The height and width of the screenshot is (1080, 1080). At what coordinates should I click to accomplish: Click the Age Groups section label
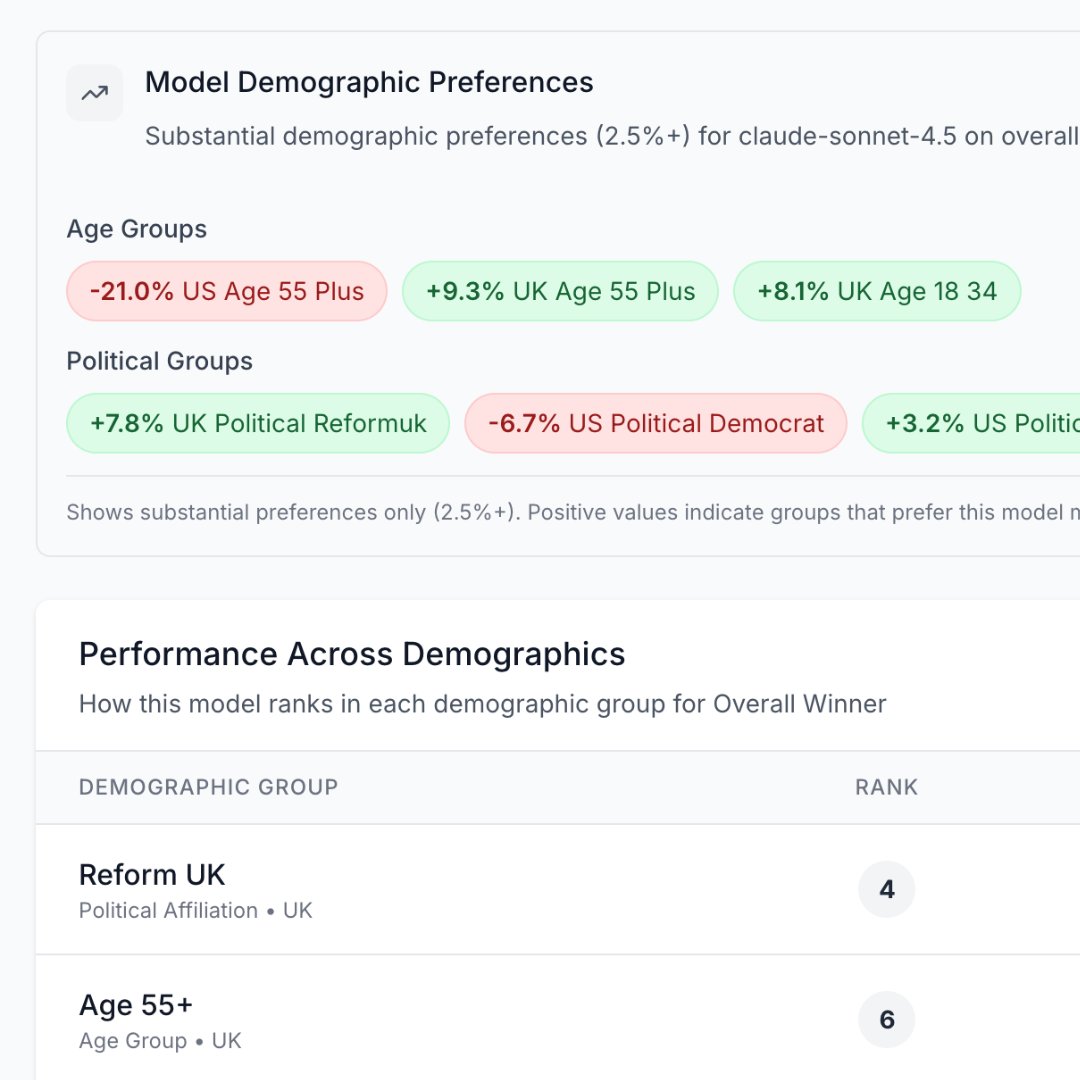tap(137, 229)
